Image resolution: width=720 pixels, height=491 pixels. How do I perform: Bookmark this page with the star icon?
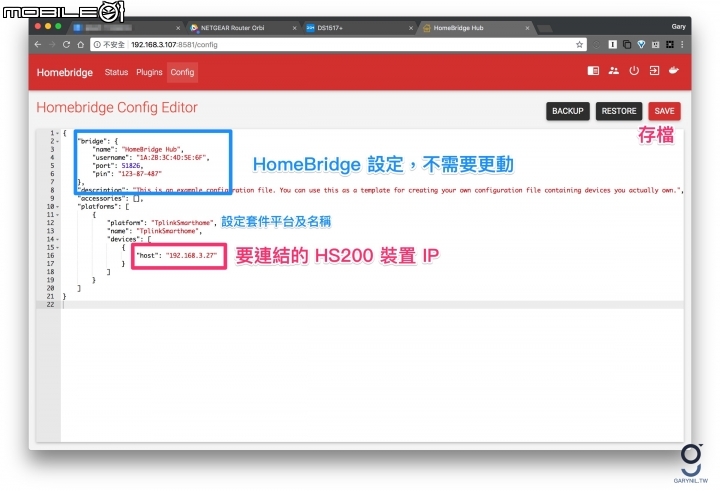pos(579,45)
